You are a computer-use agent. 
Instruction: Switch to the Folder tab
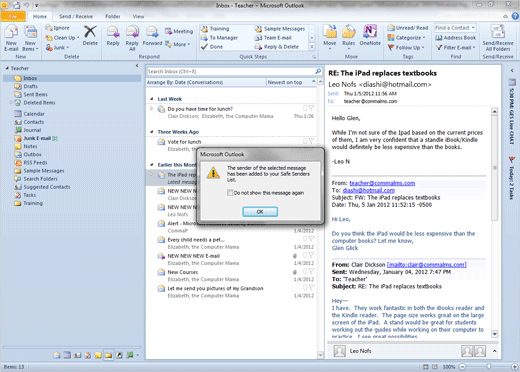[113, 16]
